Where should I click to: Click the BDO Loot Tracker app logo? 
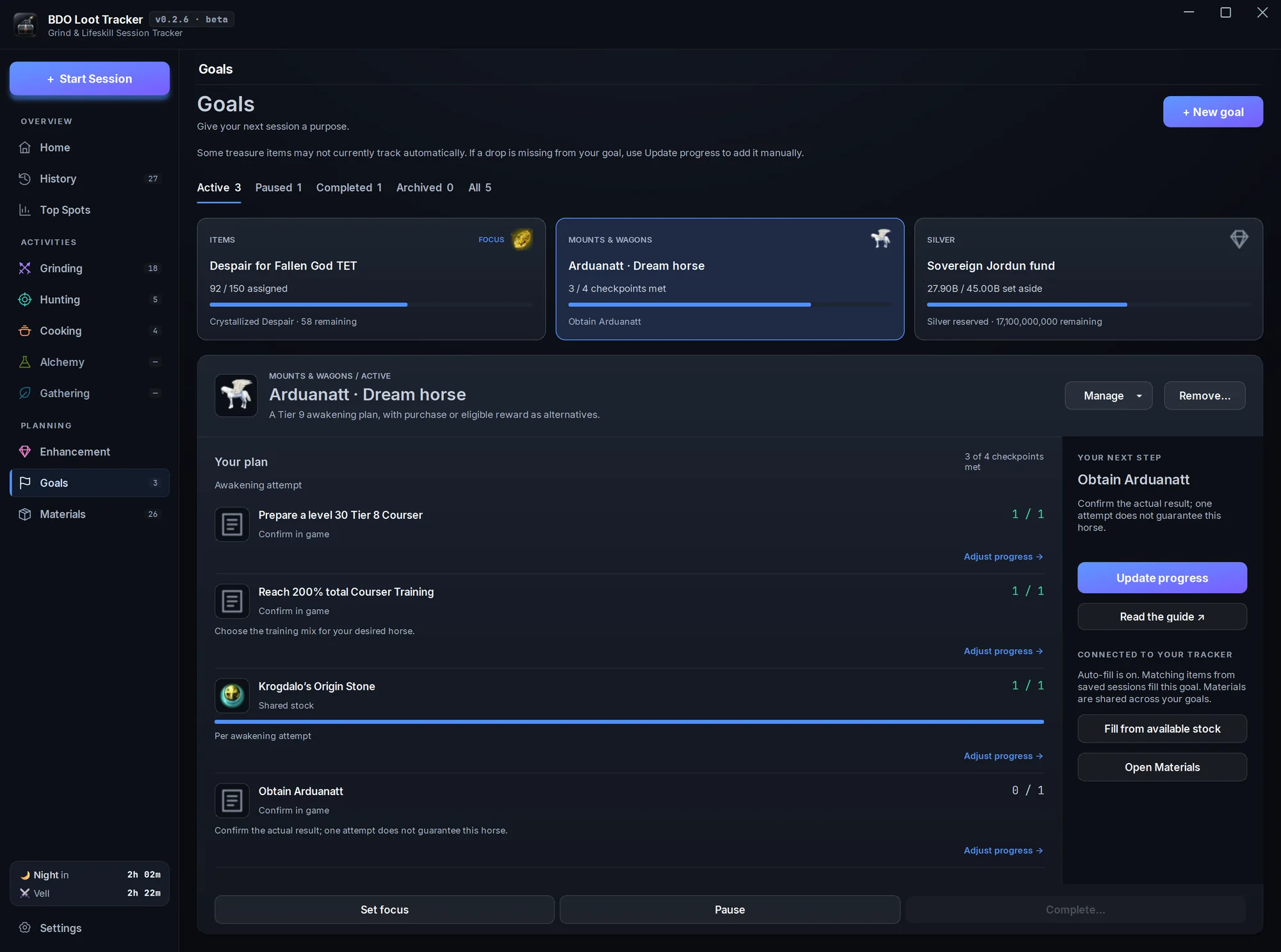click(26, 25)
